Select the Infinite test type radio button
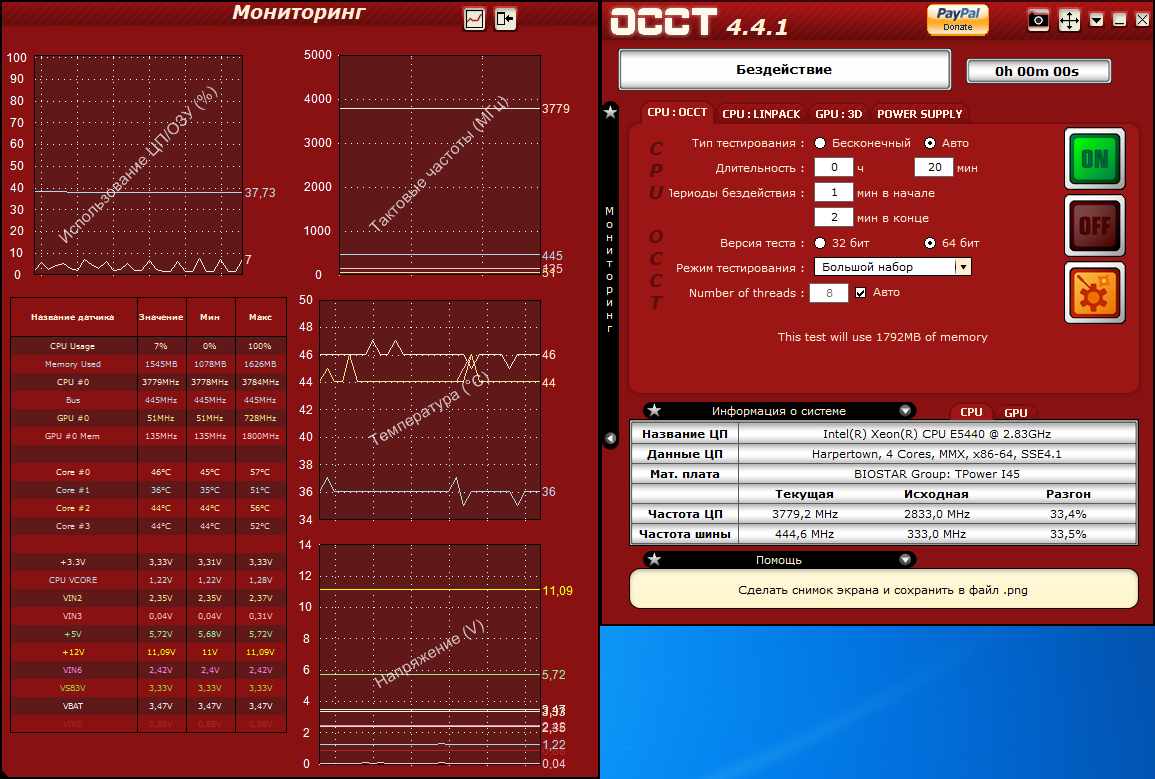 820,144
